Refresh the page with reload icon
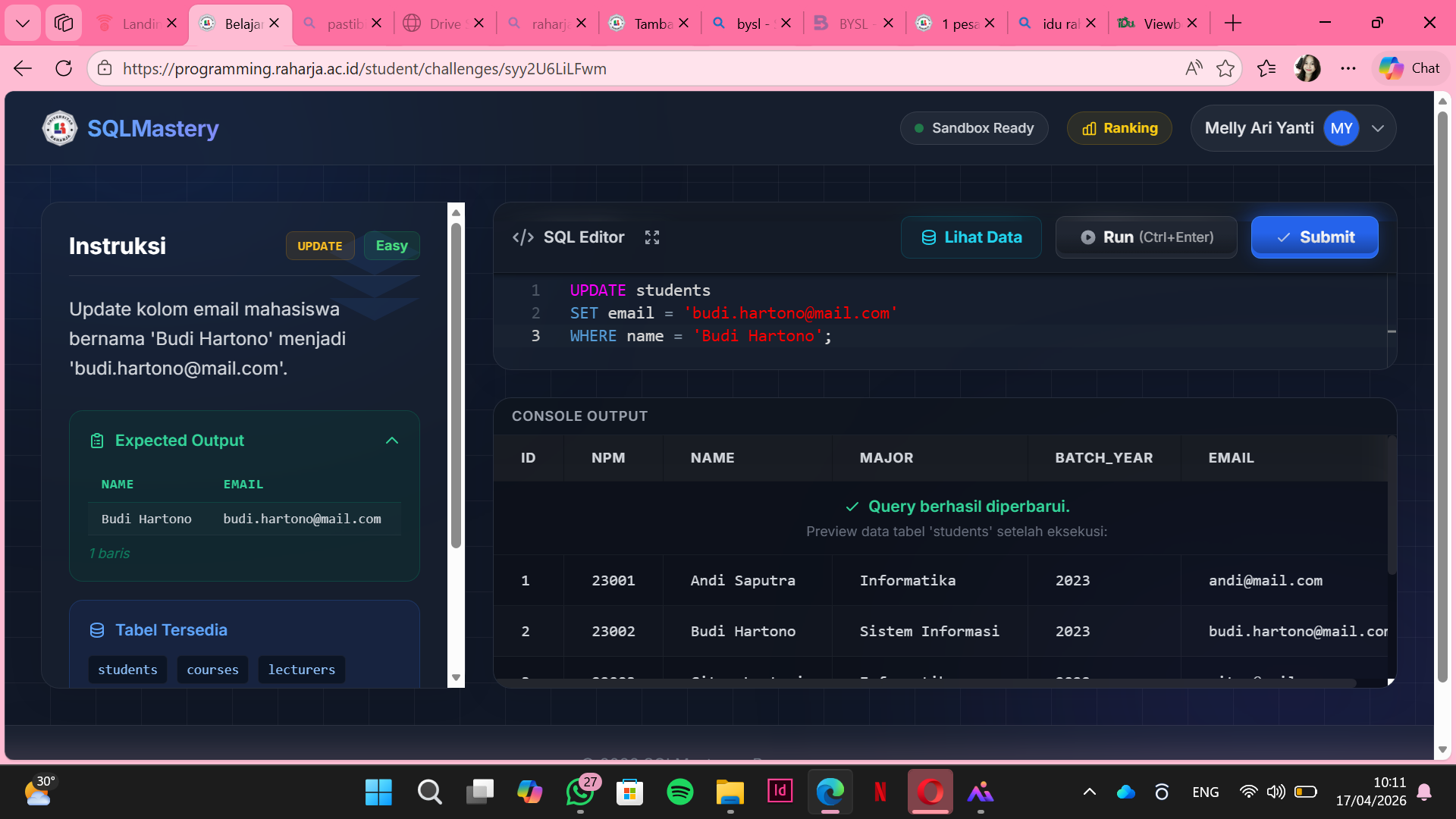1456x819 pixels. (64, 68)
